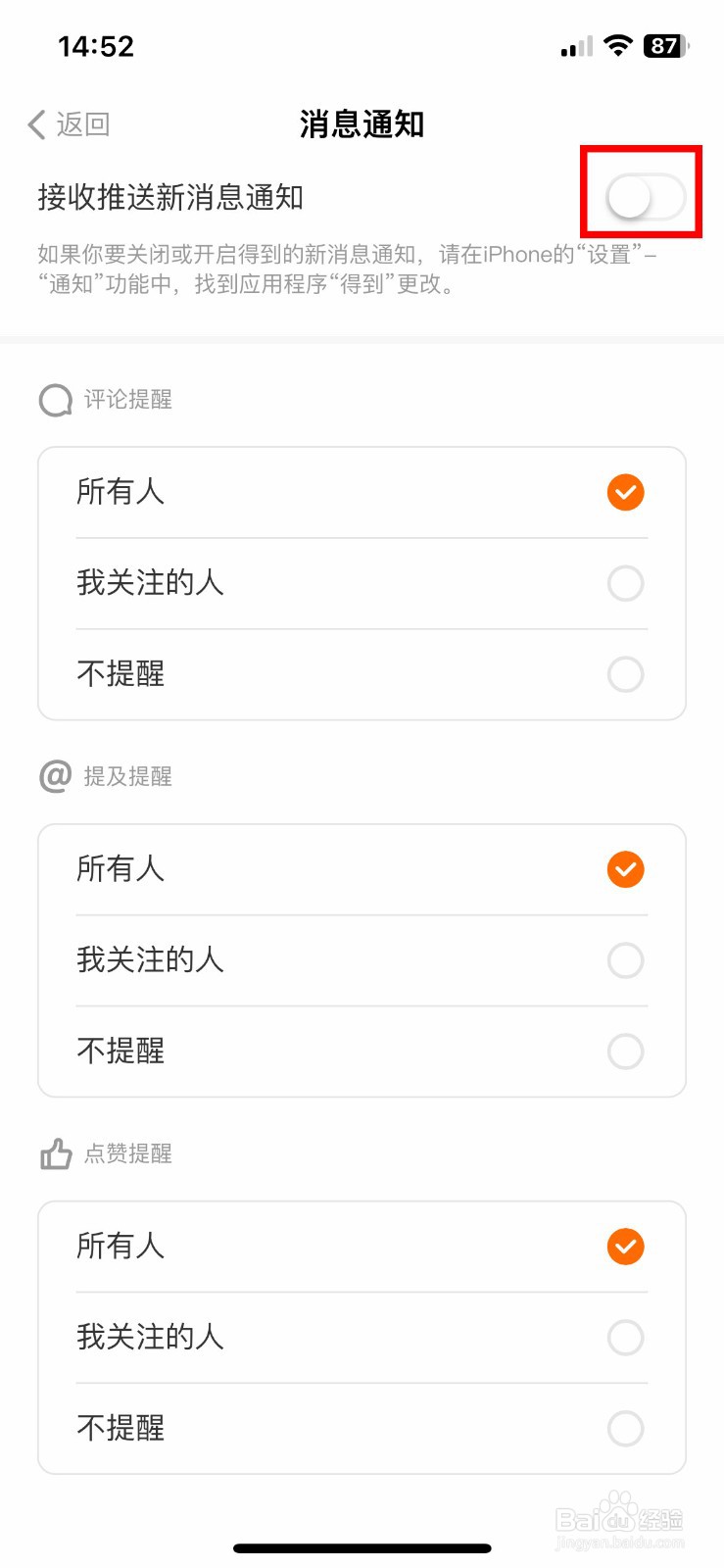Tap the home indicator bar at bottom
Viewport: 724px width, 1568px height.
point(362,1548)
